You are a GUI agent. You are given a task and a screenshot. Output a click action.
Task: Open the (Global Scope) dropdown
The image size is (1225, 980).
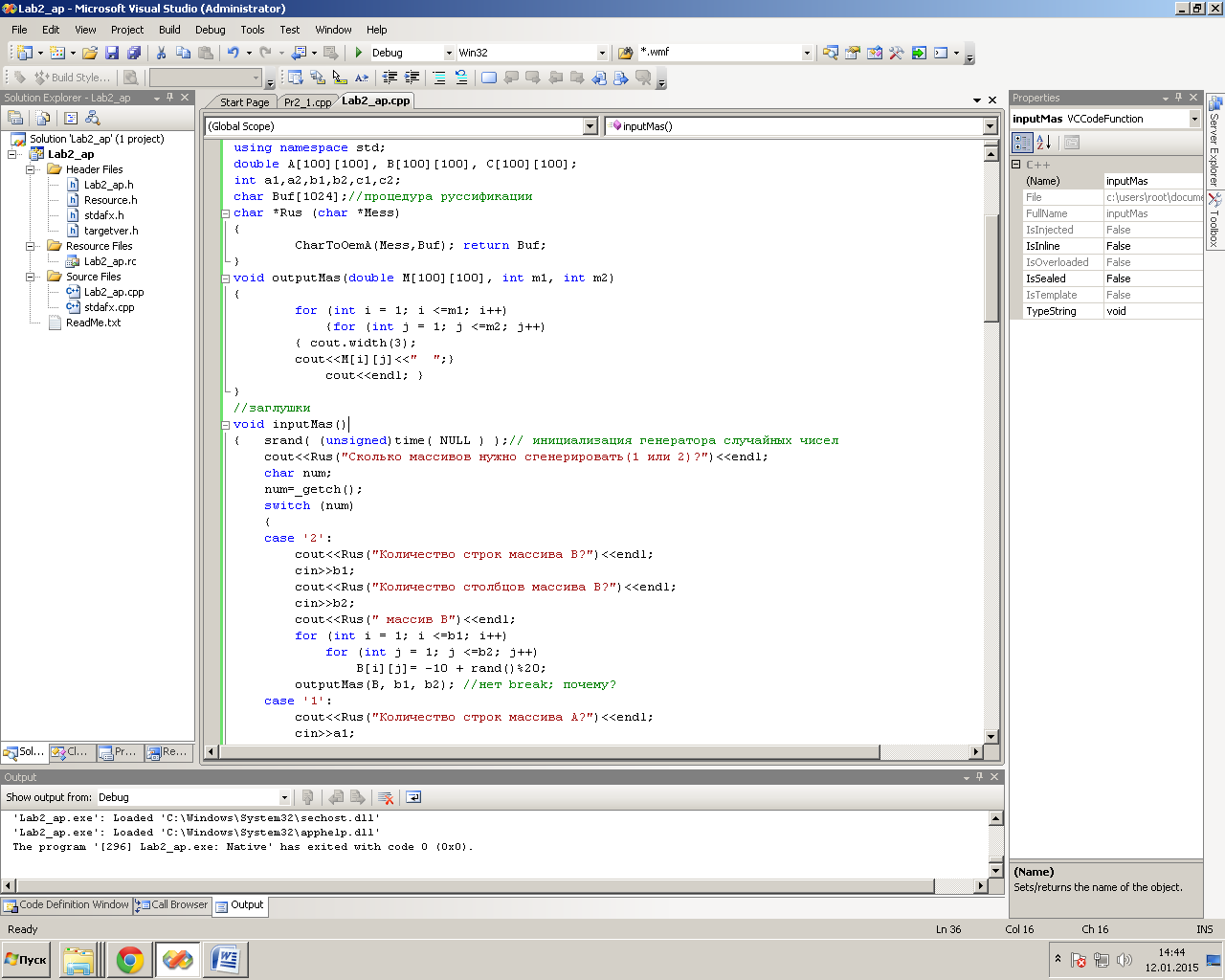click(x=590, y=126)
